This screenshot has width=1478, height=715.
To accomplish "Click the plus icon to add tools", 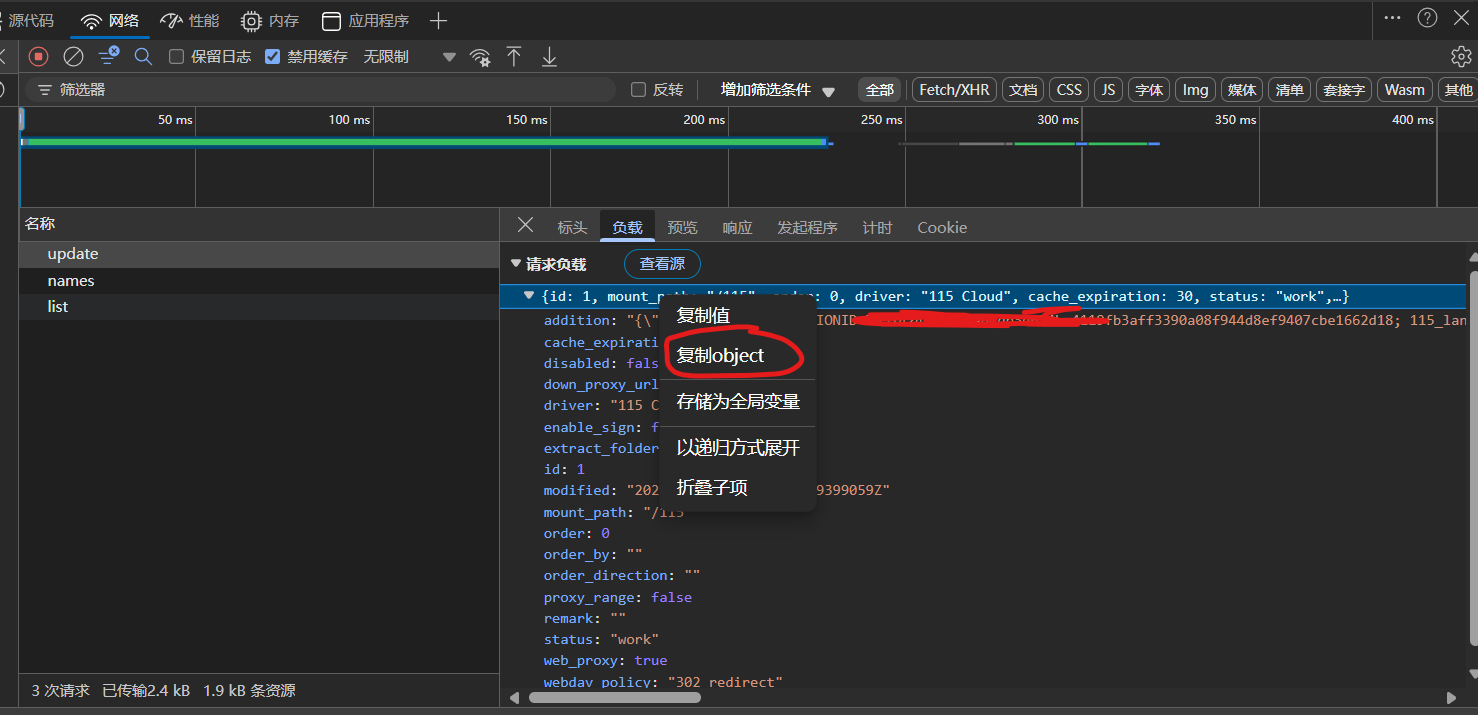I will click(x=438, y=21).
